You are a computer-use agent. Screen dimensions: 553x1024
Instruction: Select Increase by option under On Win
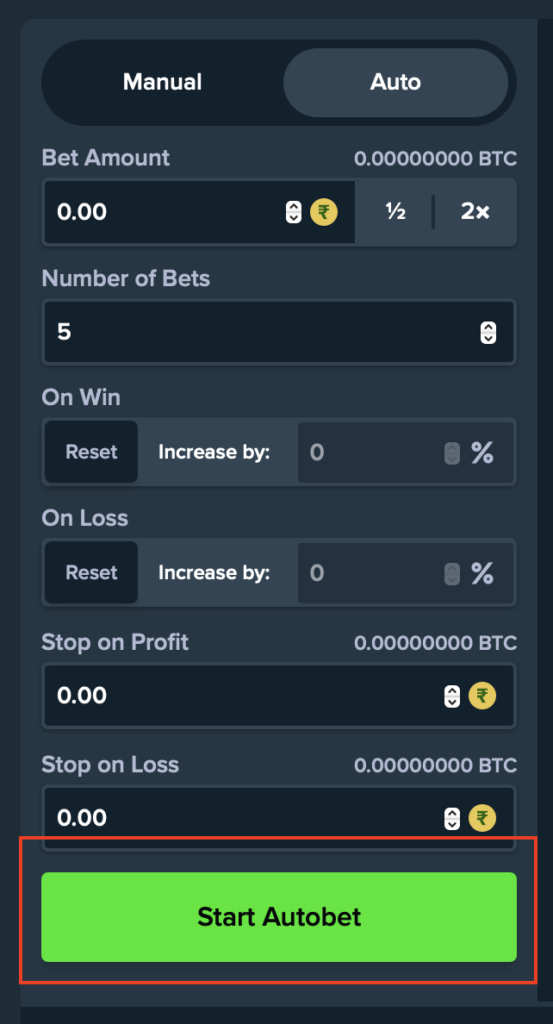(214, 452)
